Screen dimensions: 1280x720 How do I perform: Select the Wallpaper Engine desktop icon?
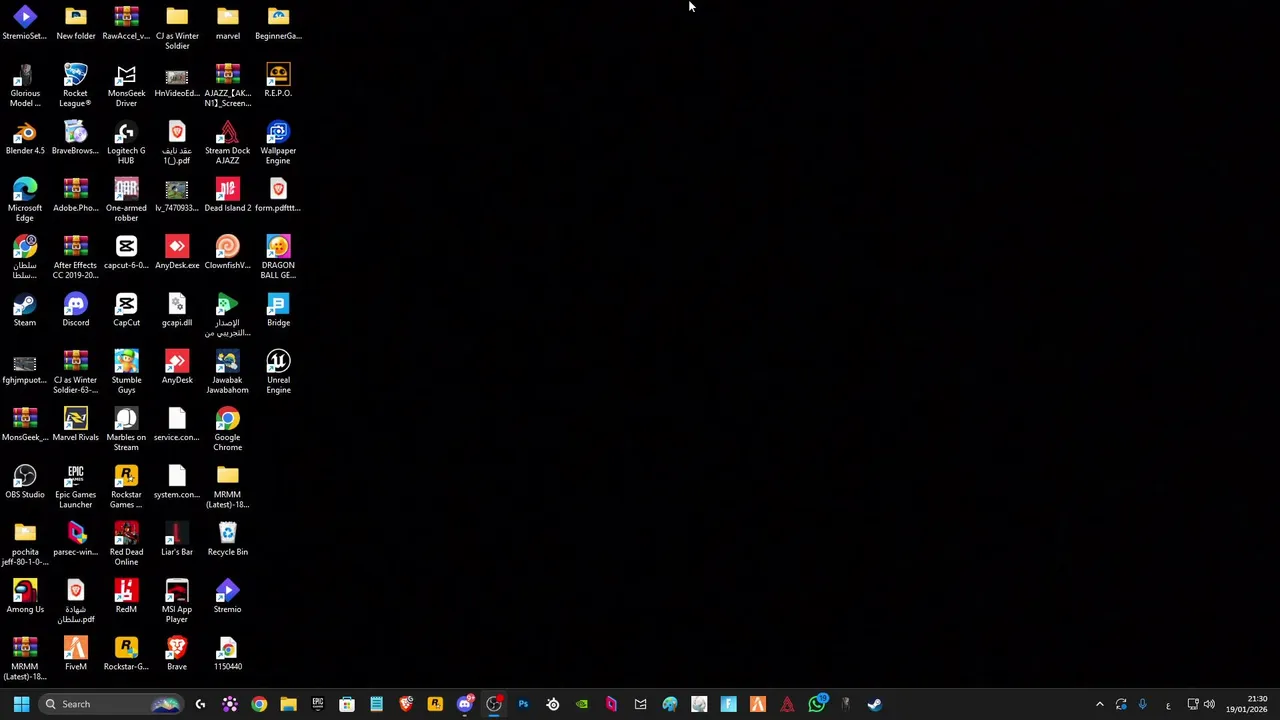(278, 144)
